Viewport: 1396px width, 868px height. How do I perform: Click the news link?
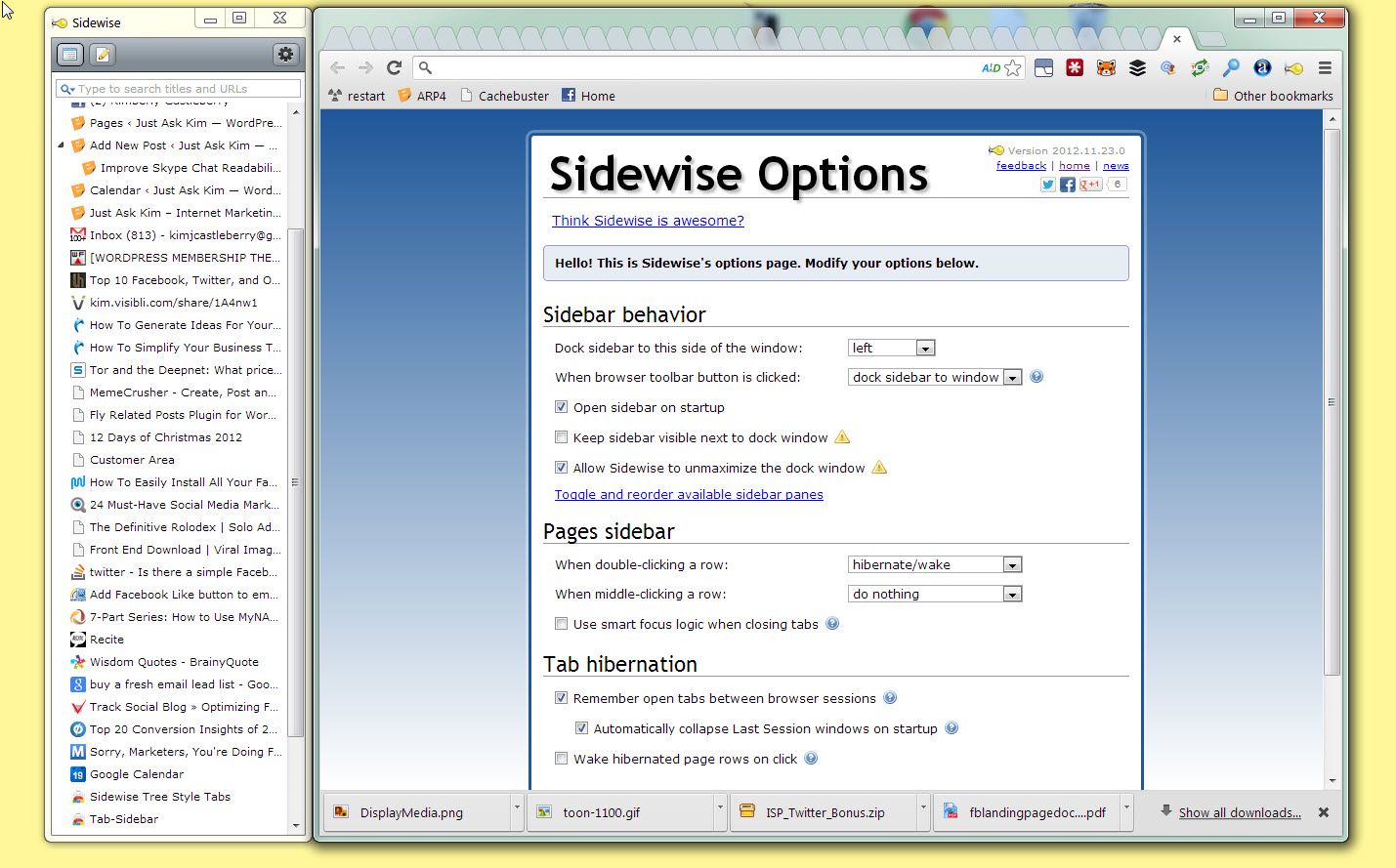1116,166
